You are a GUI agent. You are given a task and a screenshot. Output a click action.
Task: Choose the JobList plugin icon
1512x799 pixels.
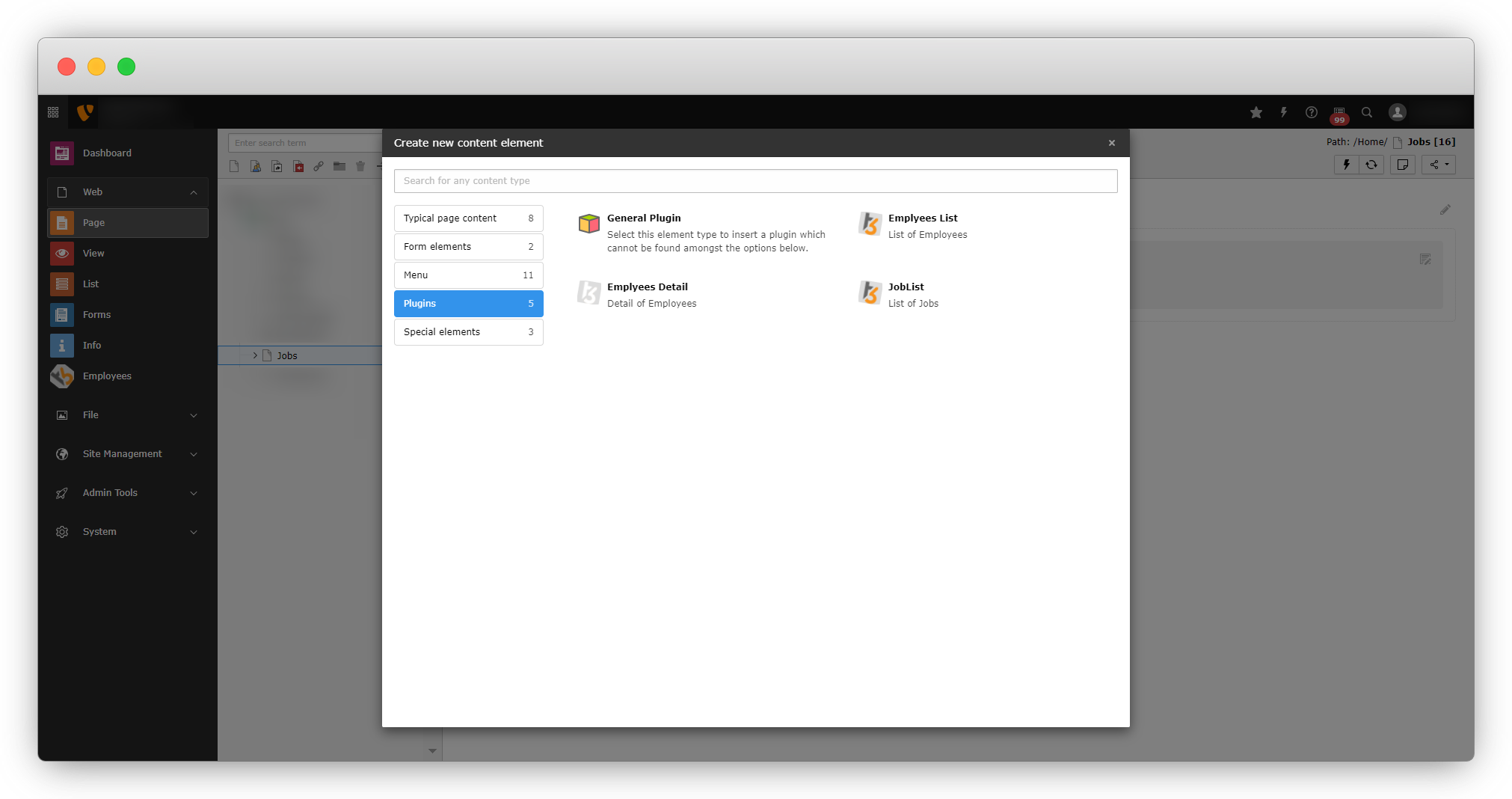(870, 293)
